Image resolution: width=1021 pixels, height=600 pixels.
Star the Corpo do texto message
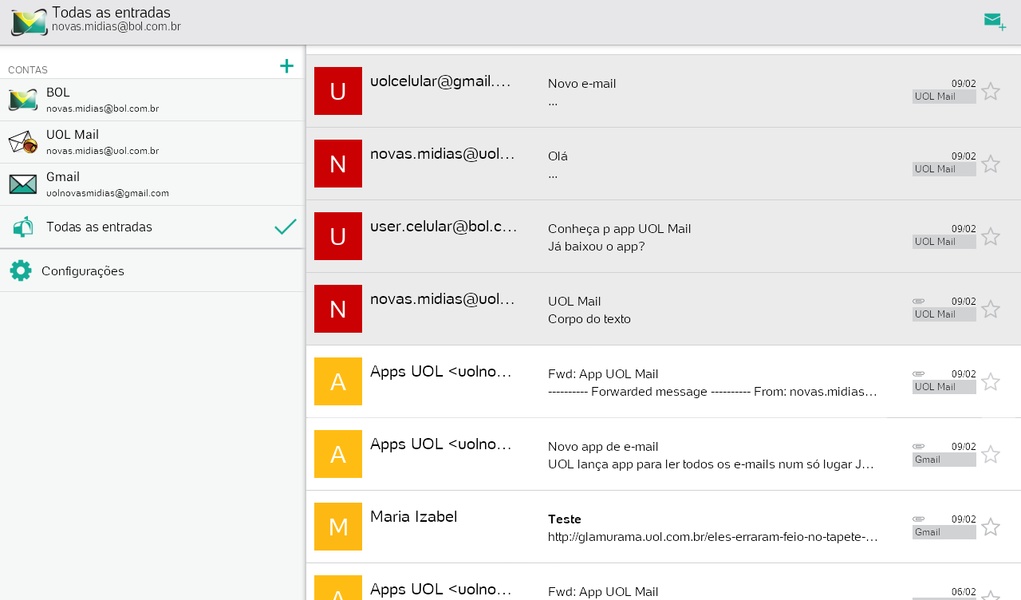pos(990,309)
